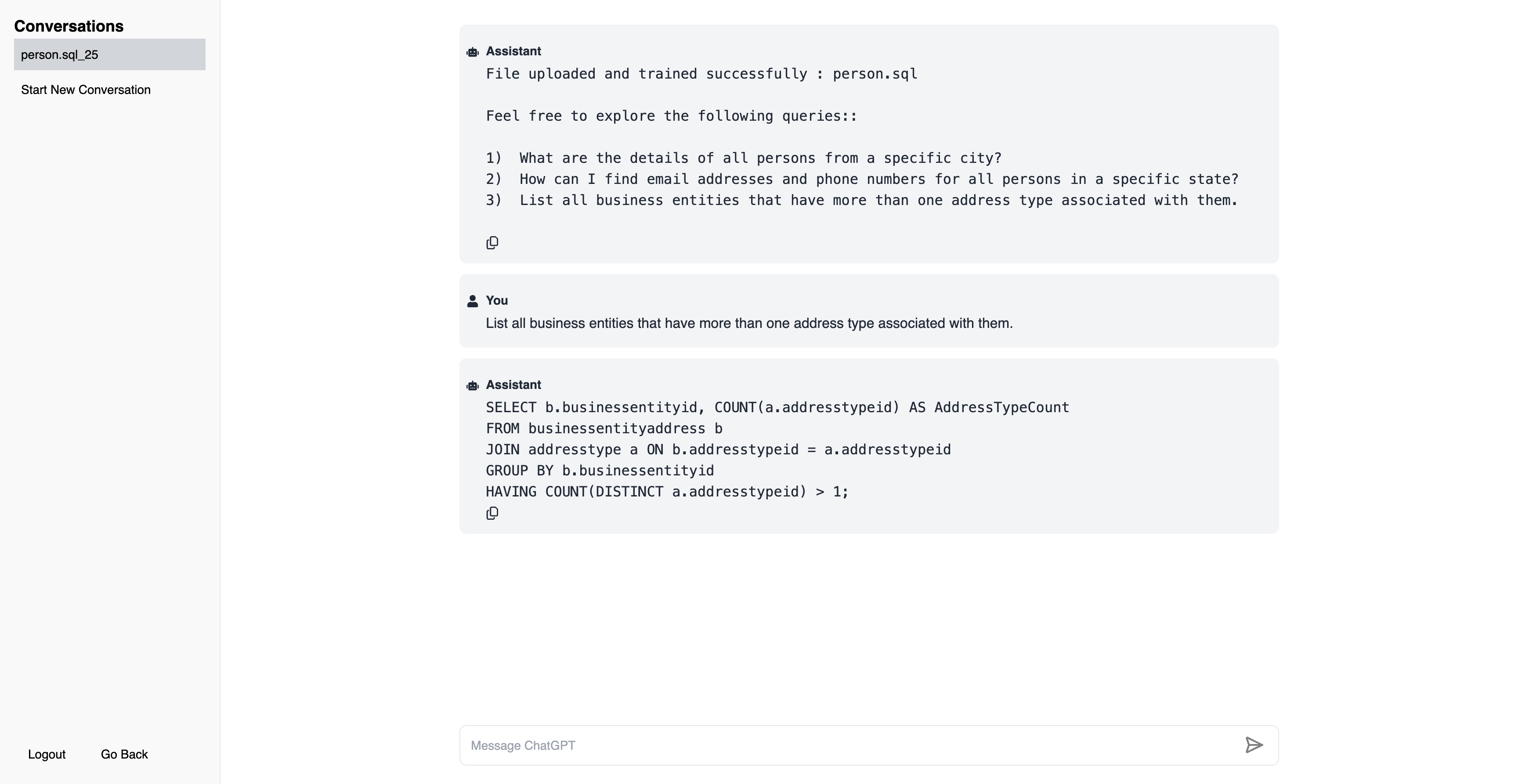Click the user message about address types
1518x784 pixels.
coord(749,324)
